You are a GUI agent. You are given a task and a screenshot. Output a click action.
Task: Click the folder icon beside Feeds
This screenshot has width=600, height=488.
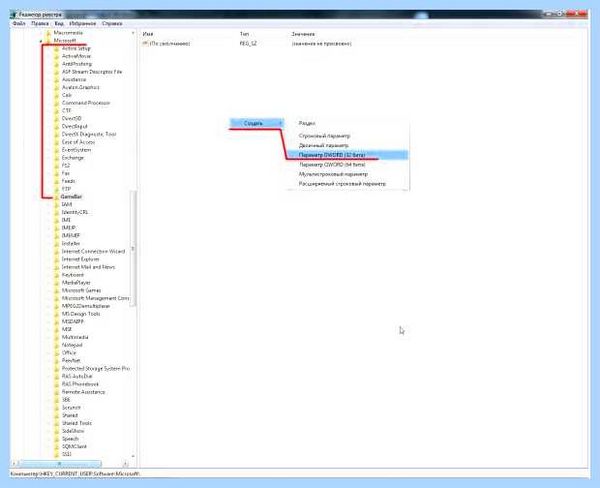click(57, 181)
